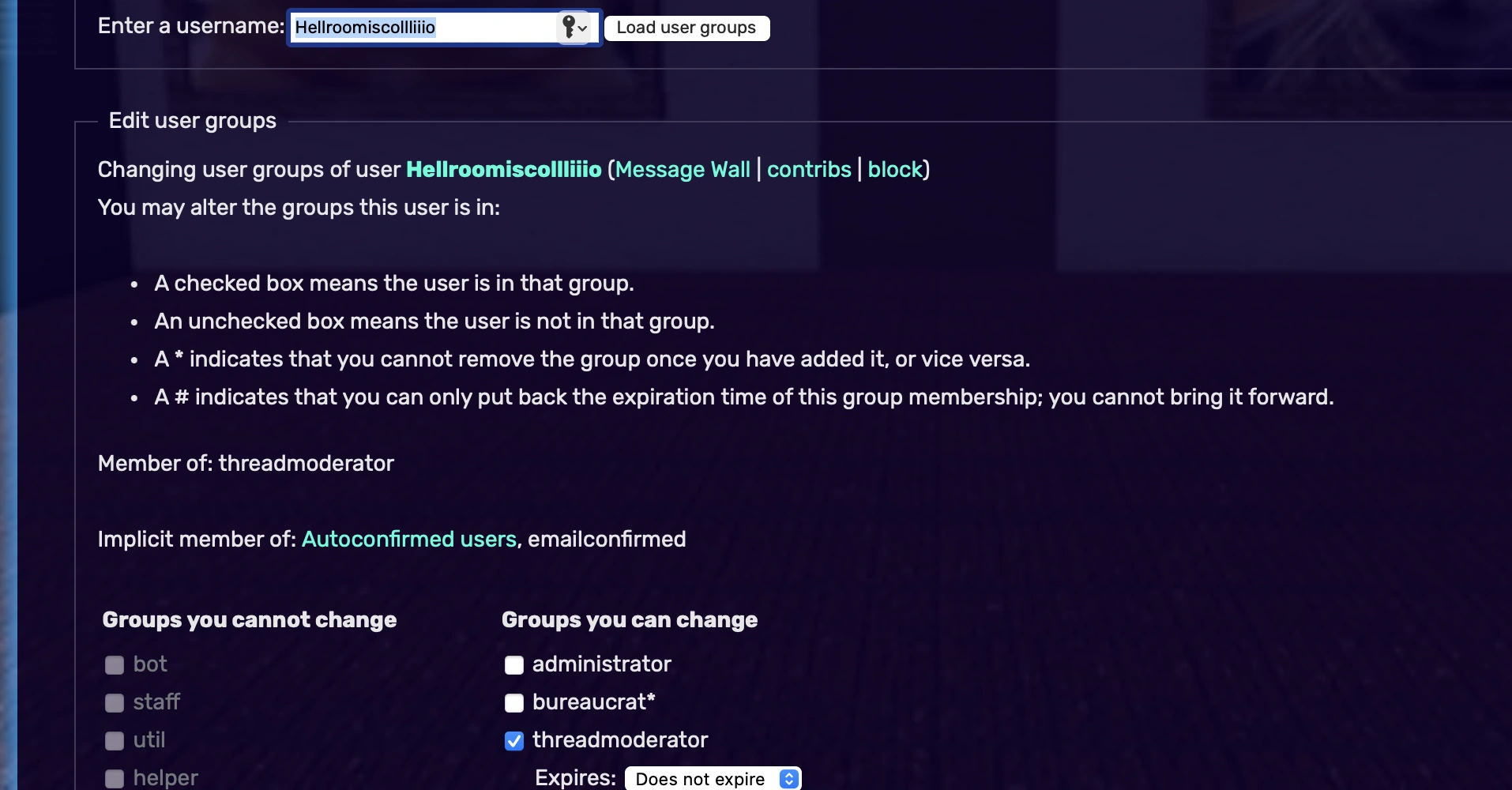
Task: Select the highlighted username text
Action: click(365, 27)
